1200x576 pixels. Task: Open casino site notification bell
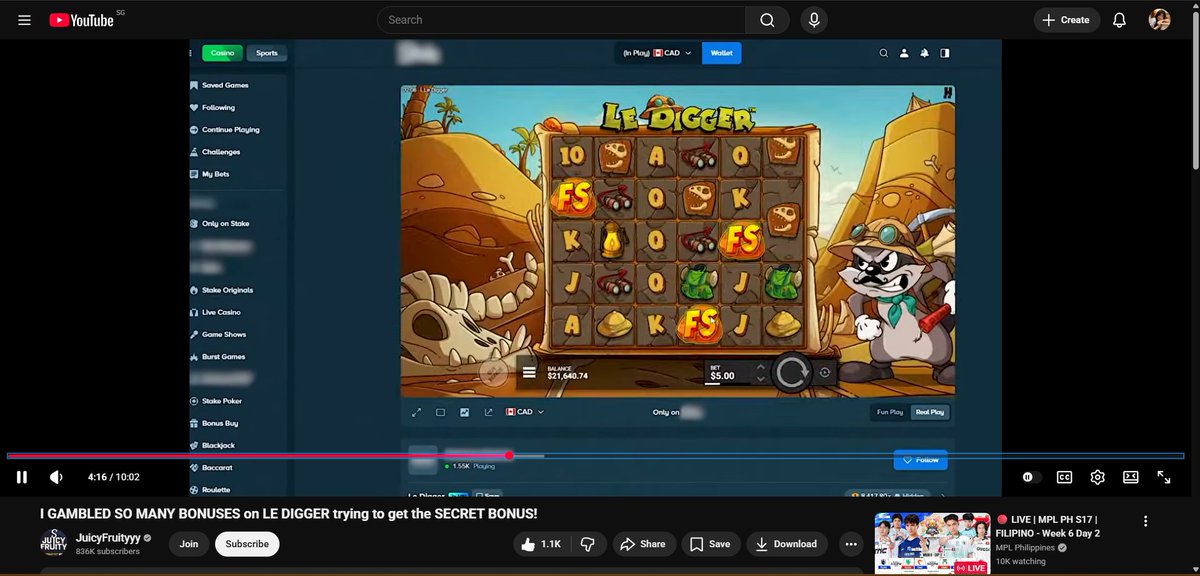point(925,53)
